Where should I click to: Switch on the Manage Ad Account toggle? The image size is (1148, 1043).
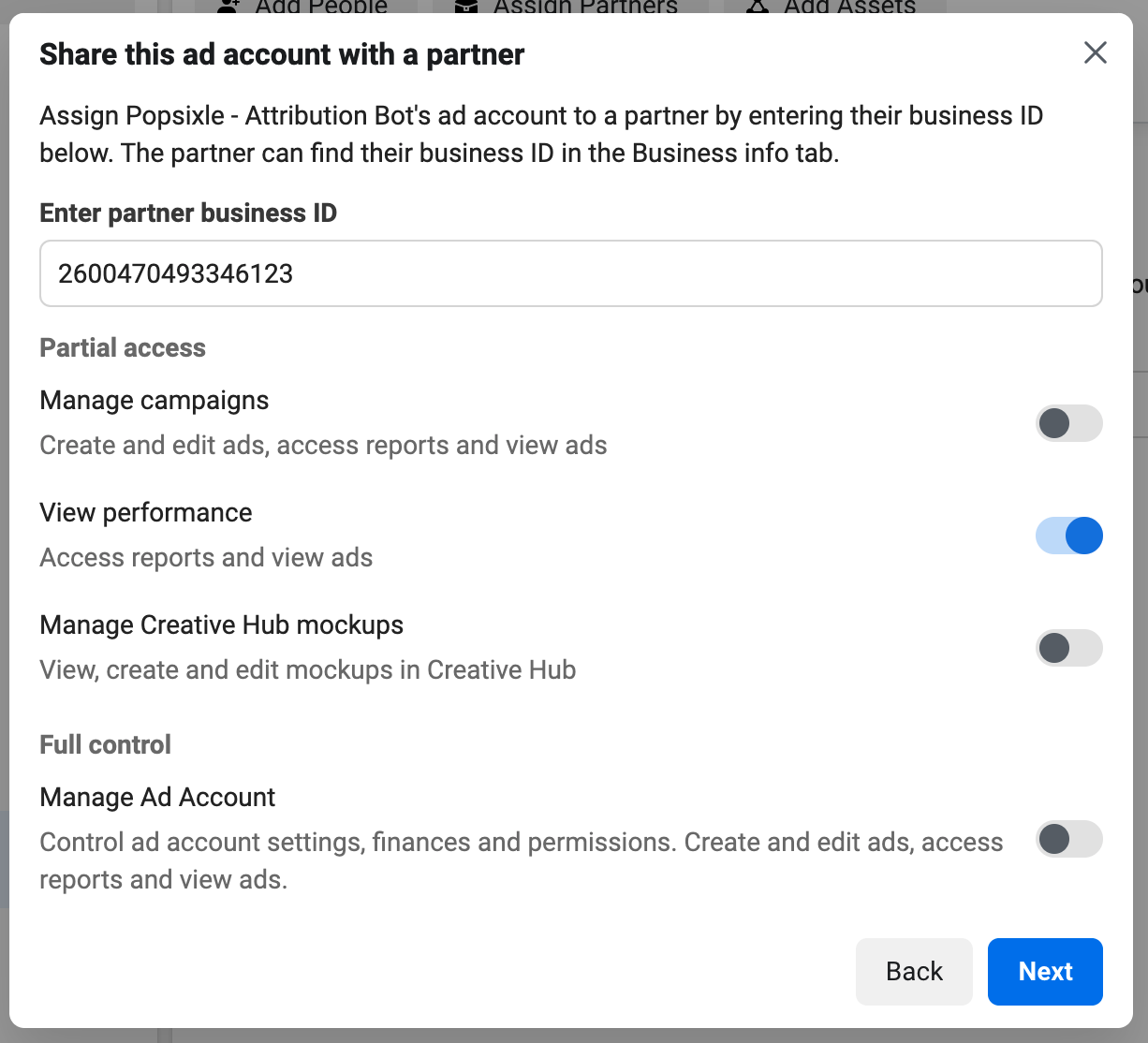[x=1068, y=839]
